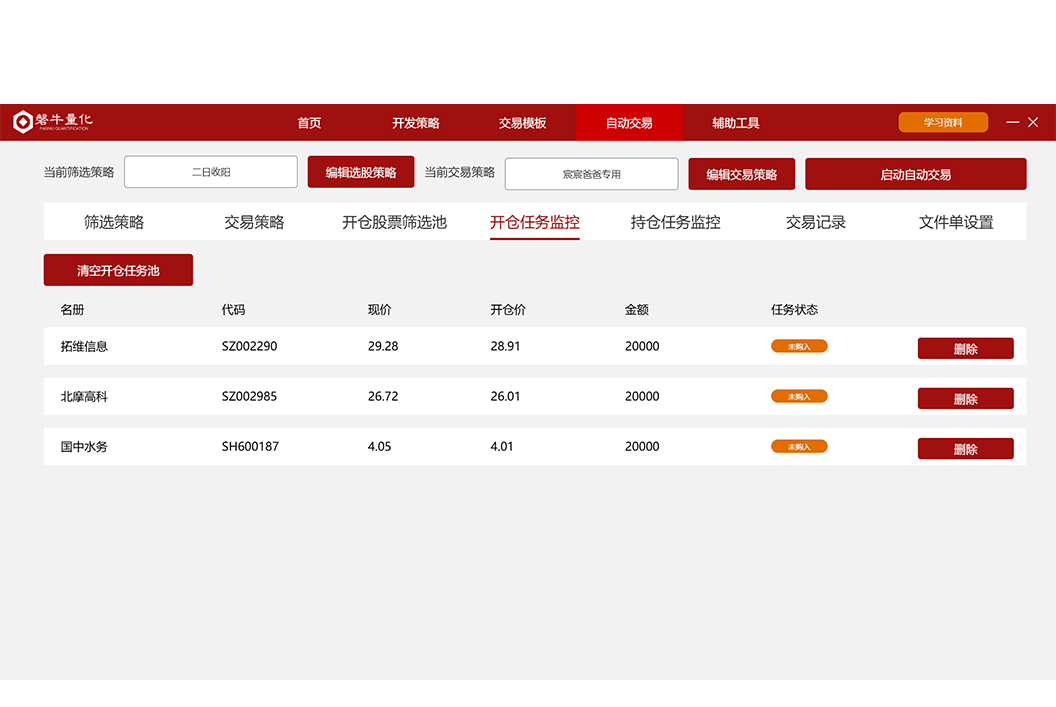View the 持仓任务监控 tab
The height and width of the screenshot is (707, 1056).
pyautogui.click(x=675, y=222)
